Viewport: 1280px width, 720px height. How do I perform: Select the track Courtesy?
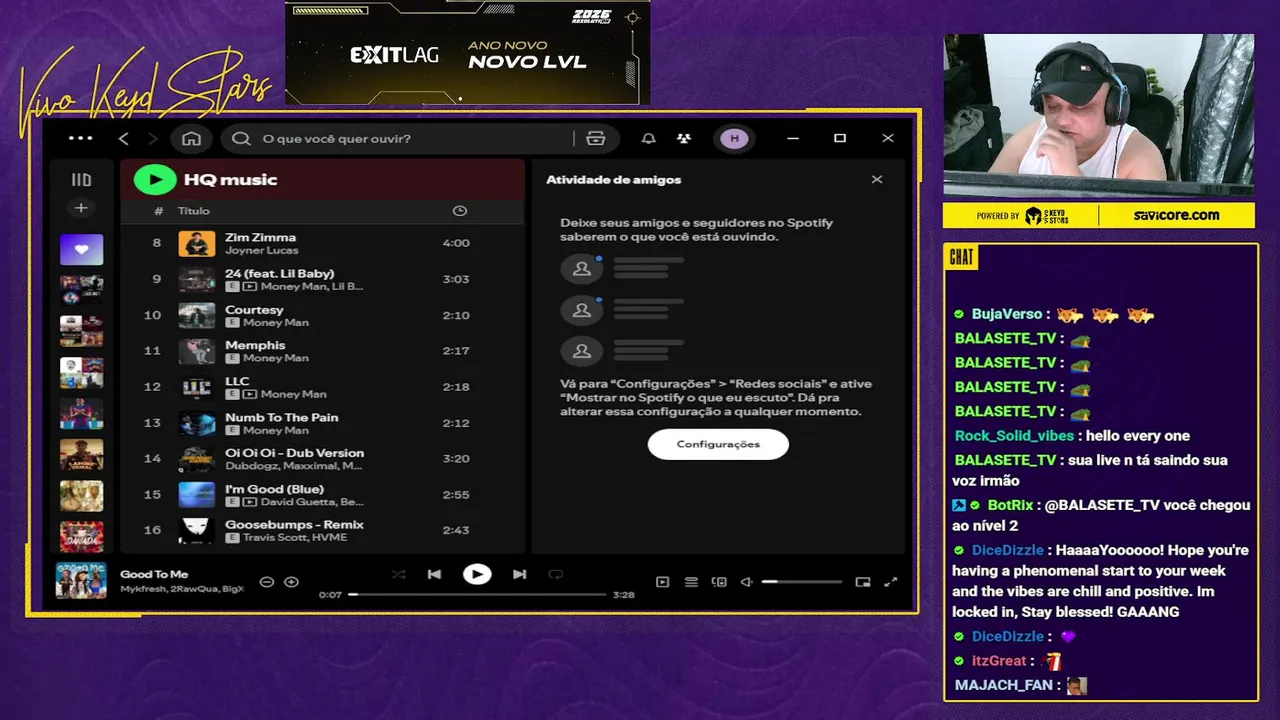pyautogui.click(x=254, y=310)
